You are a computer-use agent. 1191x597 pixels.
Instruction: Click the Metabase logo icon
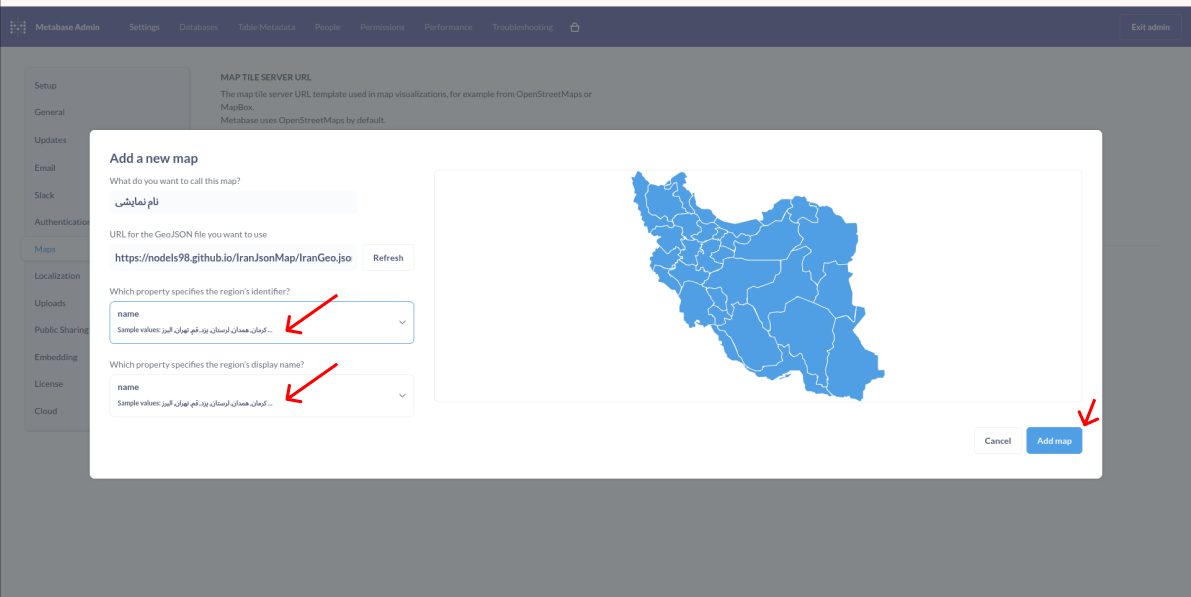point(18,27)
